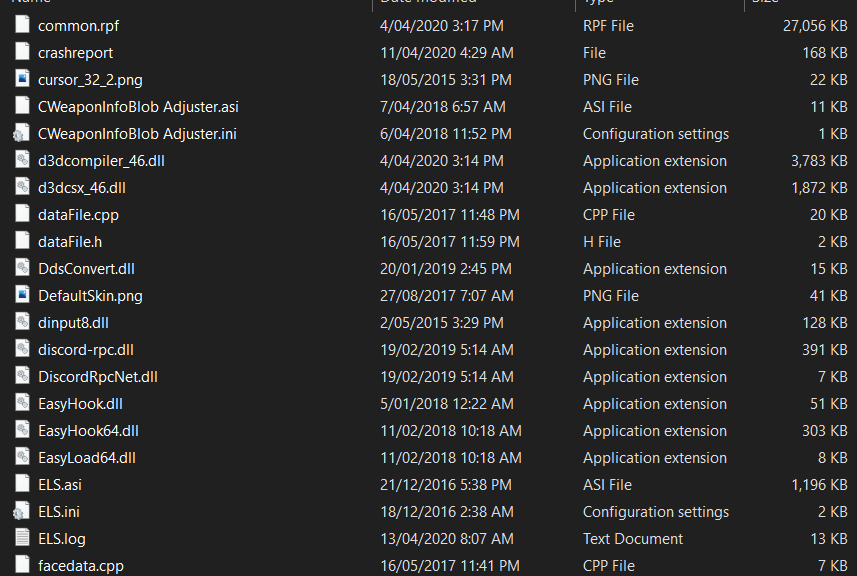This screenshot has height=576, width=857.
Task: Click the dataFile.h file name
Action: (70, 241)
